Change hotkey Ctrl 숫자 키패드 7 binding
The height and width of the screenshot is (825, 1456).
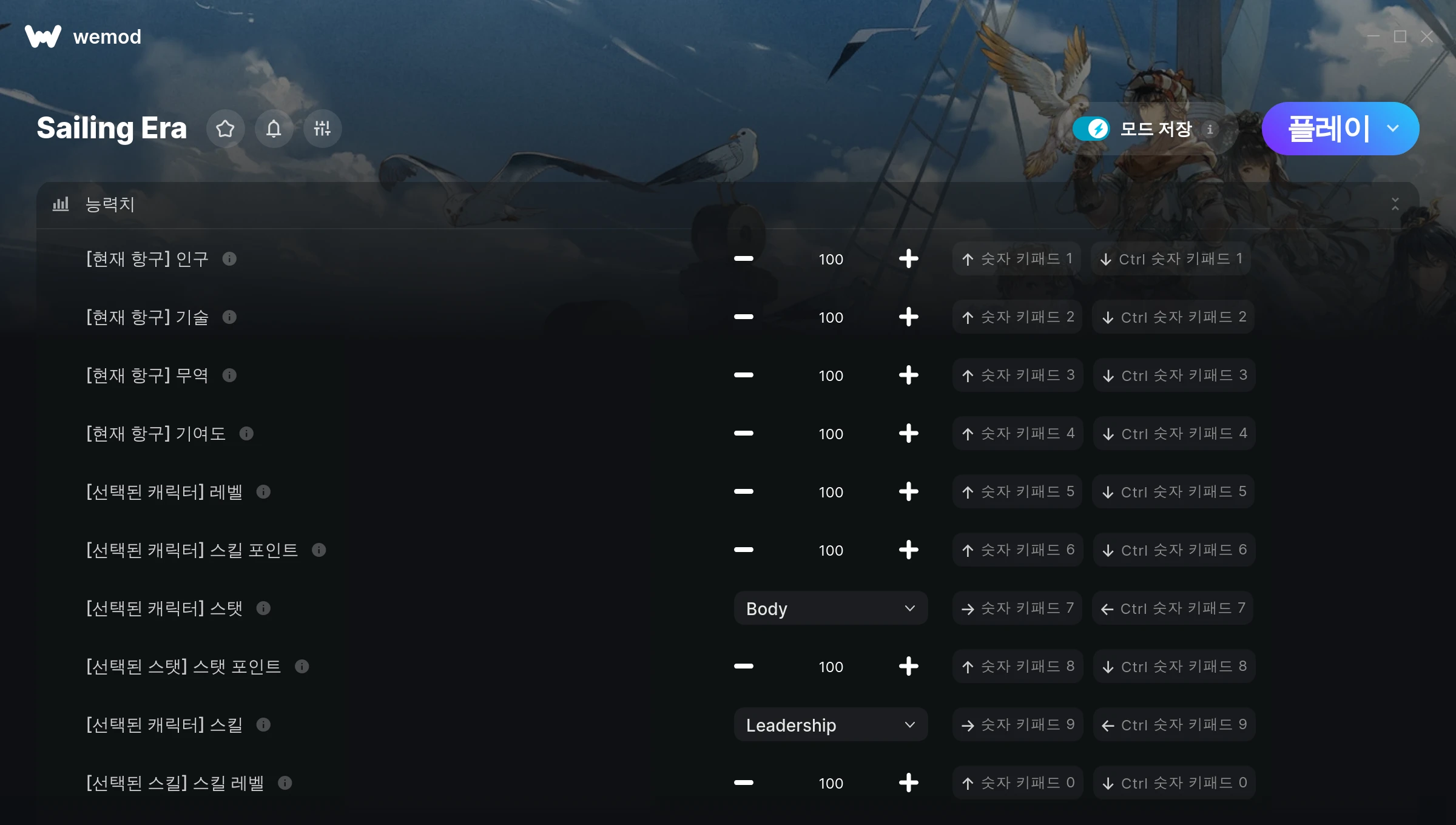click(1173, 608)
